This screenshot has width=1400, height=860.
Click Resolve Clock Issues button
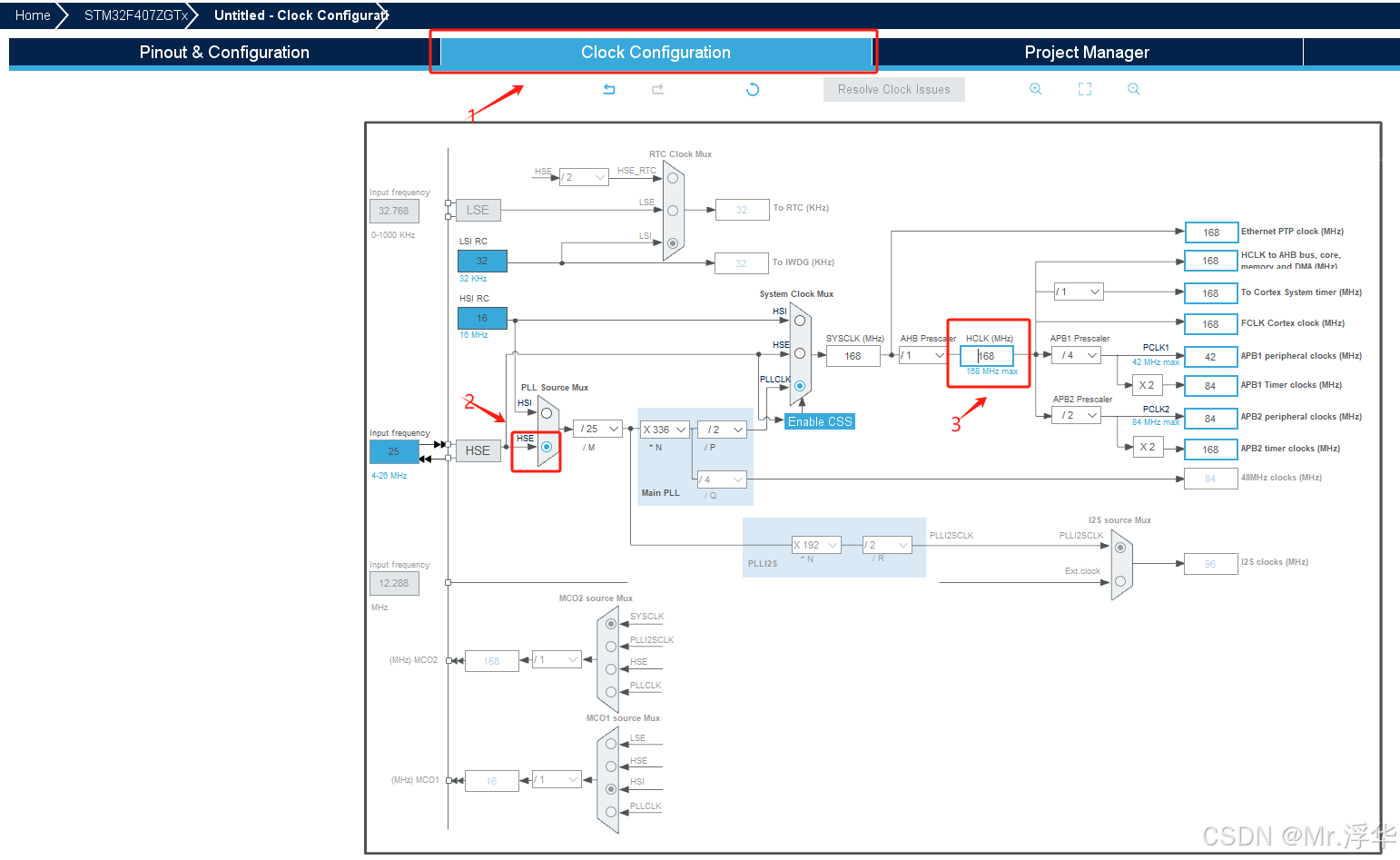tap(894, 89)
